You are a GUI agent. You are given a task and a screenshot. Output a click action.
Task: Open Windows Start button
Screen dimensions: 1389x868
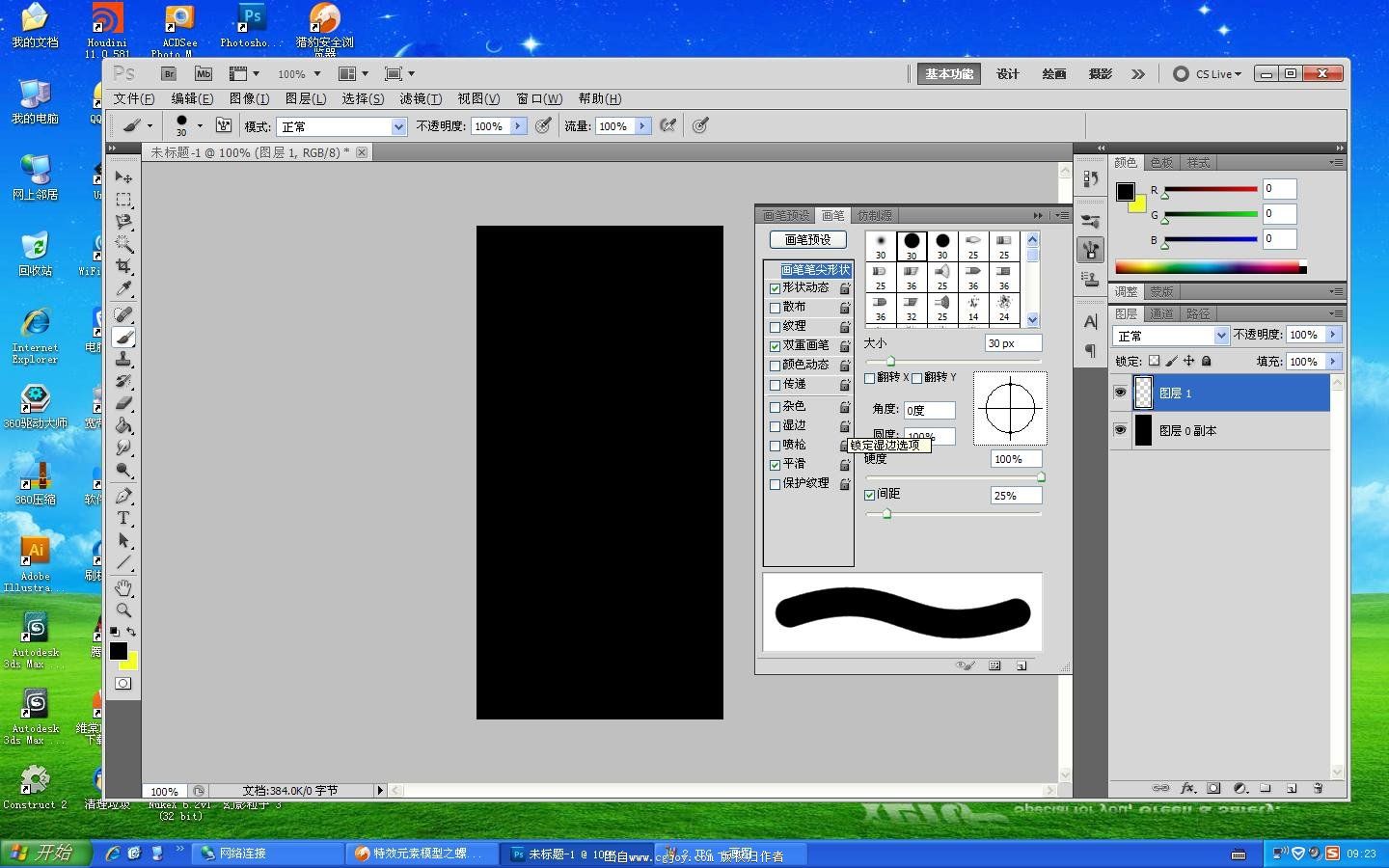click(45, 853)
